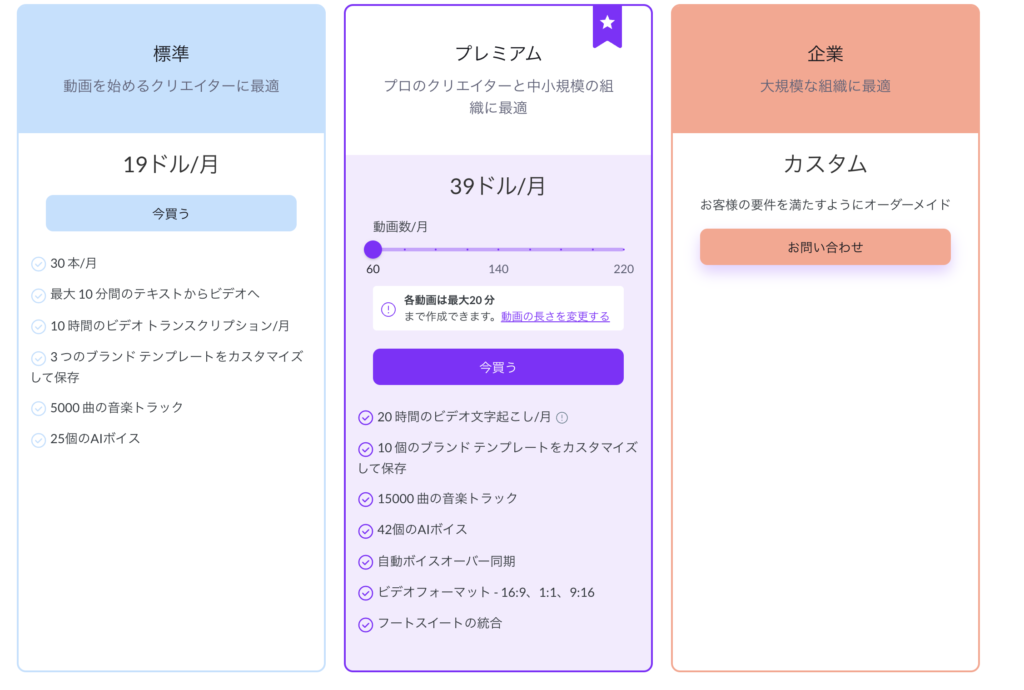The width and height of the screenshot is (1024, 690).
Task: Click checkmark icon beside 5000 曲の音楽トラック
Action: click(39, 408)
